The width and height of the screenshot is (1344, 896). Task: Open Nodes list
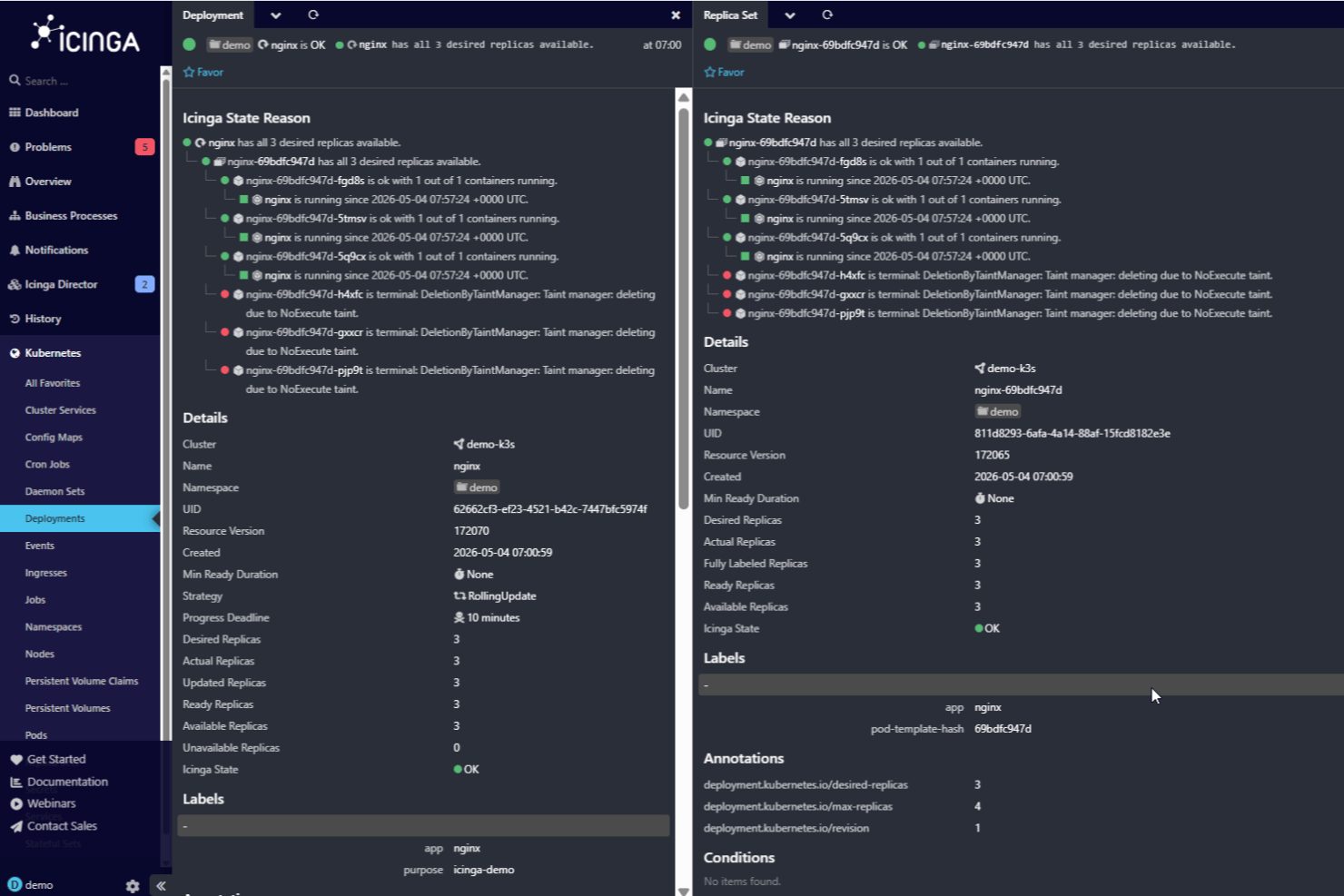[40, 654]
